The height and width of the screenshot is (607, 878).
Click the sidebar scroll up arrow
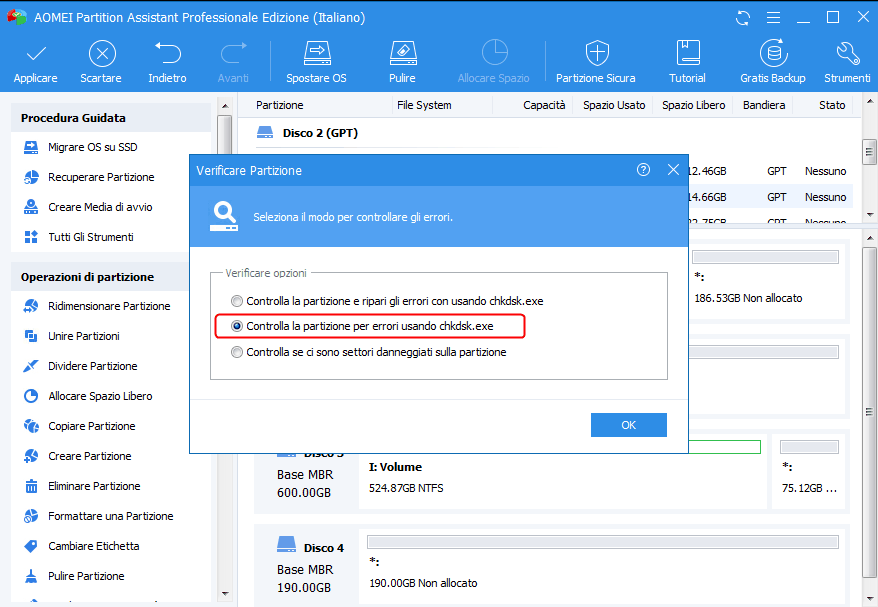tap(225, 106)
